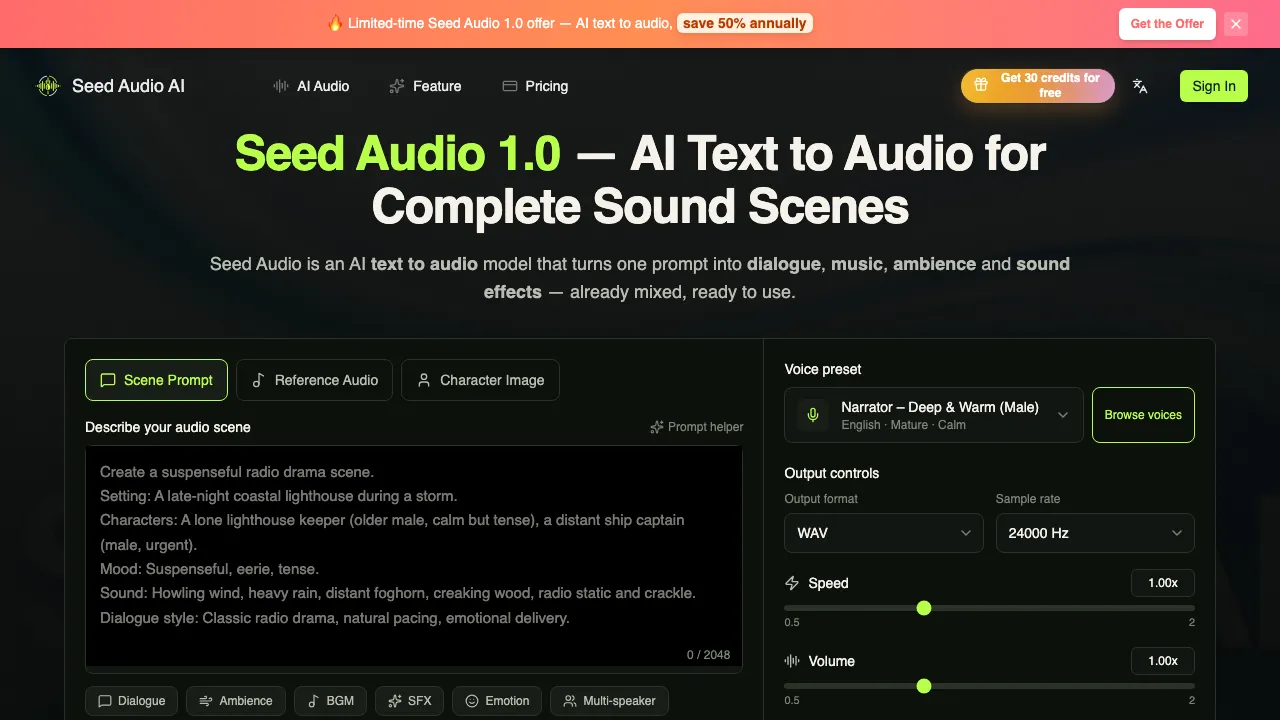
Task: Open the language translation icon
Action: (1140, 86)
